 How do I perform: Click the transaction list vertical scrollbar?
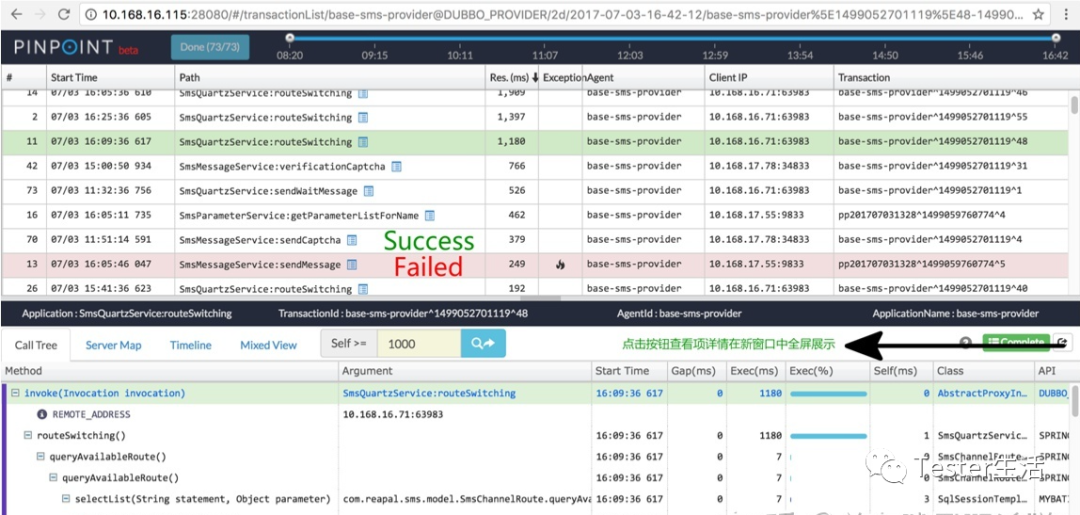[x=1073, y=105]
